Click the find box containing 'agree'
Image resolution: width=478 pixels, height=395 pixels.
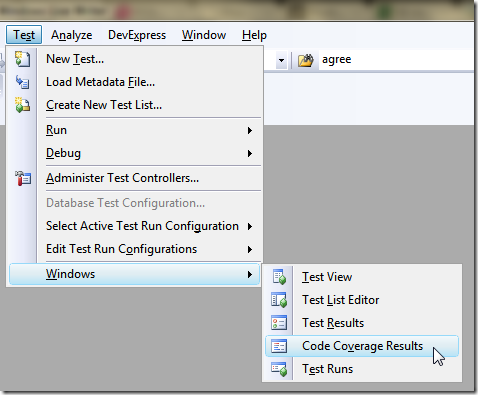click(x=396, y=60)
